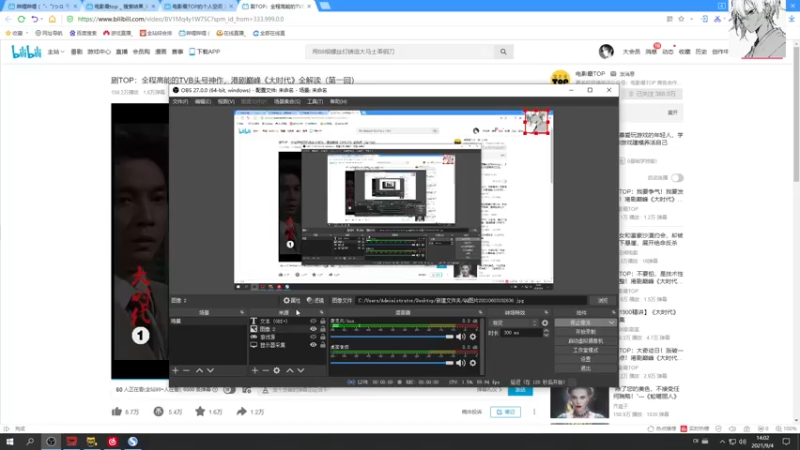Favorite the video with star icon
Screen dimensions: 800x450
(x=200, y=411)
